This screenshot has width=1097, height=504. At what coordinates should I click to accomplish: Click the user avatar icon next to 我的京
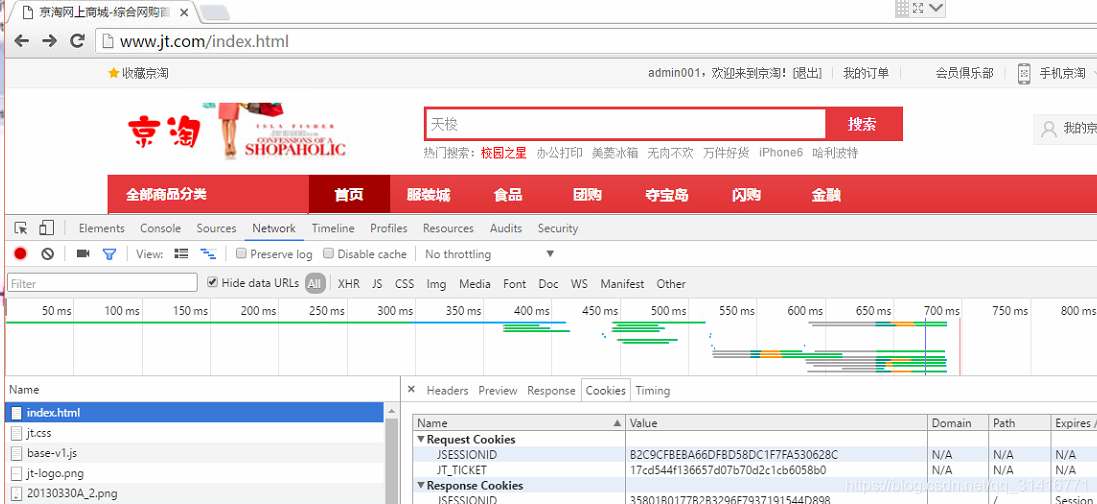[x=1048, y=129]
